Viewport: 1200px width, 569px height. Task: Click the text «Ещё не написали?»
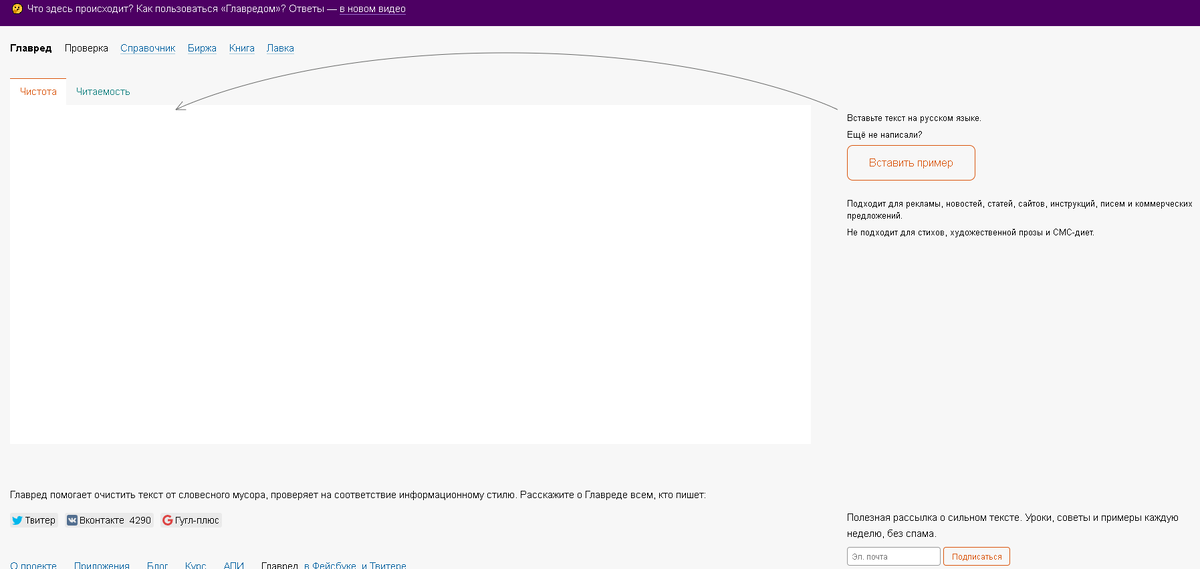pos(885,135)
